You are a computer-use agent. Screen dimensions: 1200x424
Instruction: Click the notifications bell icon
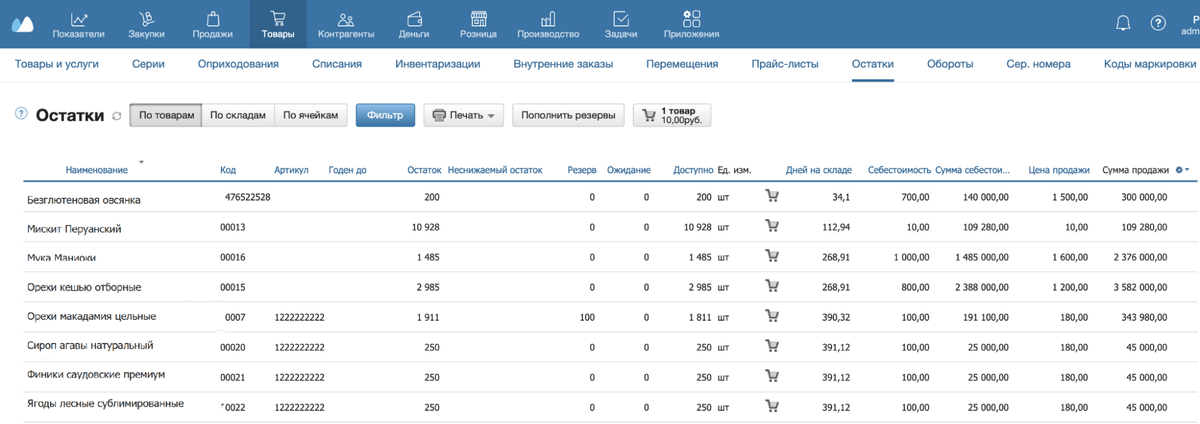click(1123, 23)
